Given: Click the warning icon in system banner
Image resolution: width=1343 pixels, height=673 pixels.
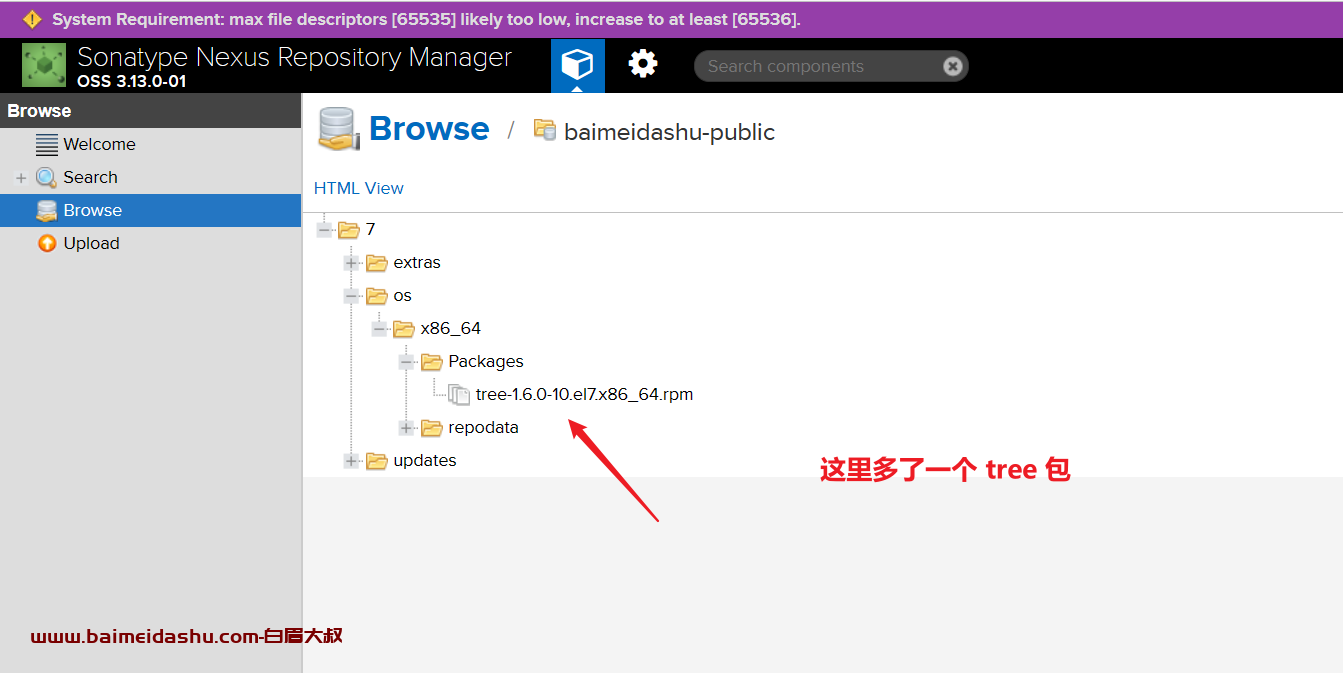Looking at the screenshot, I should (x=32, y=18).
